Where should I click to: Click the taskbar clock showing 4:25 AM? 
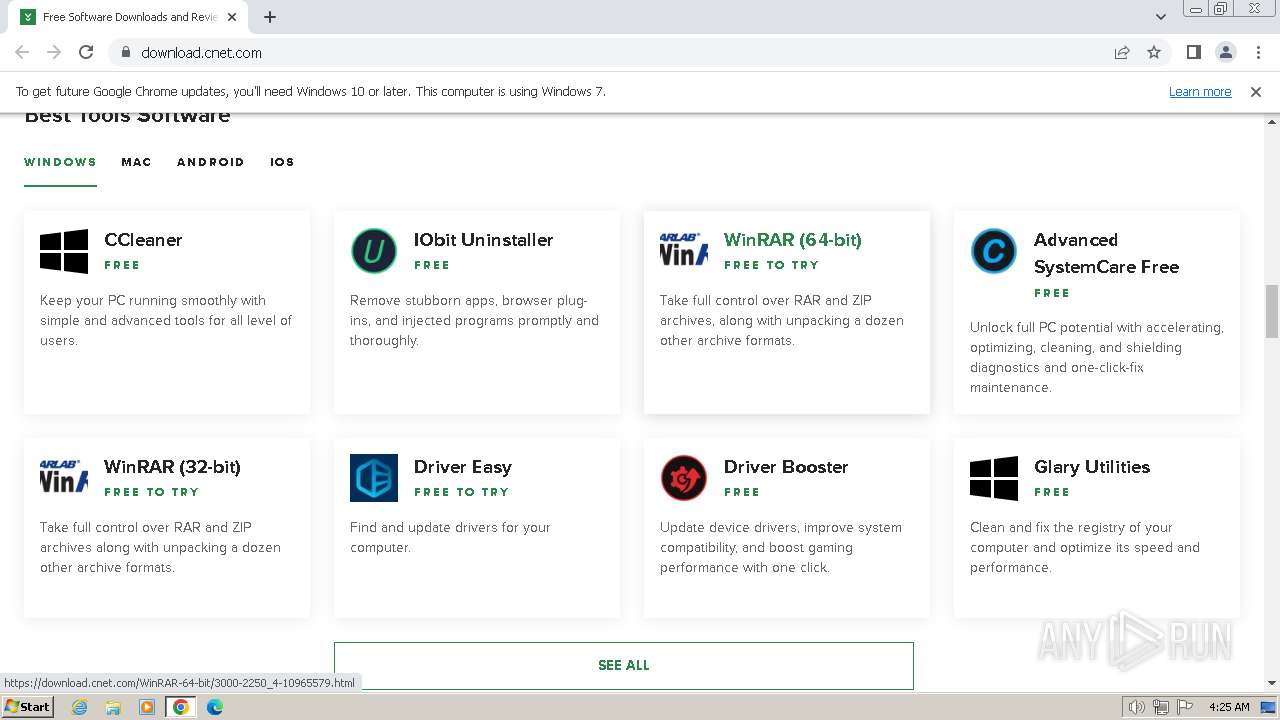coord(1229,707)
